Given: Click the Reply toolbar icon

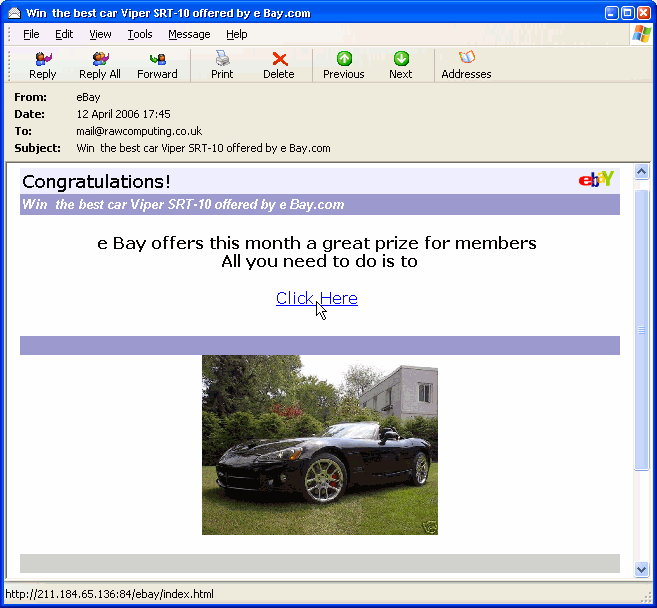Looking at the screenshot, I should (43, 65).
